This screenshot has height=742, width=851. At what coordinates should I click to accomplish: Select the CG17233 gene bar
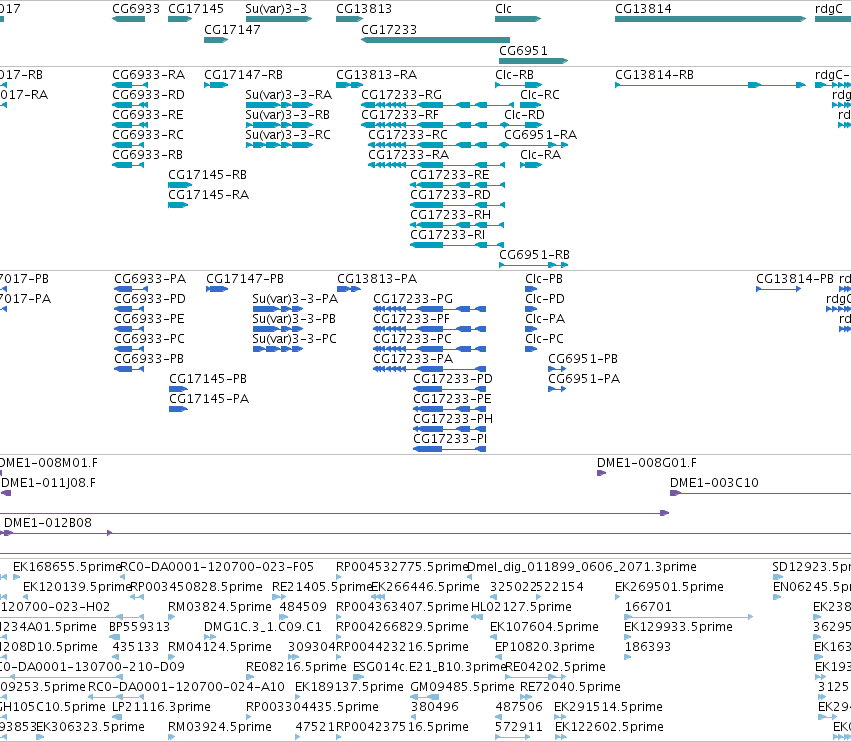(435, 40)
